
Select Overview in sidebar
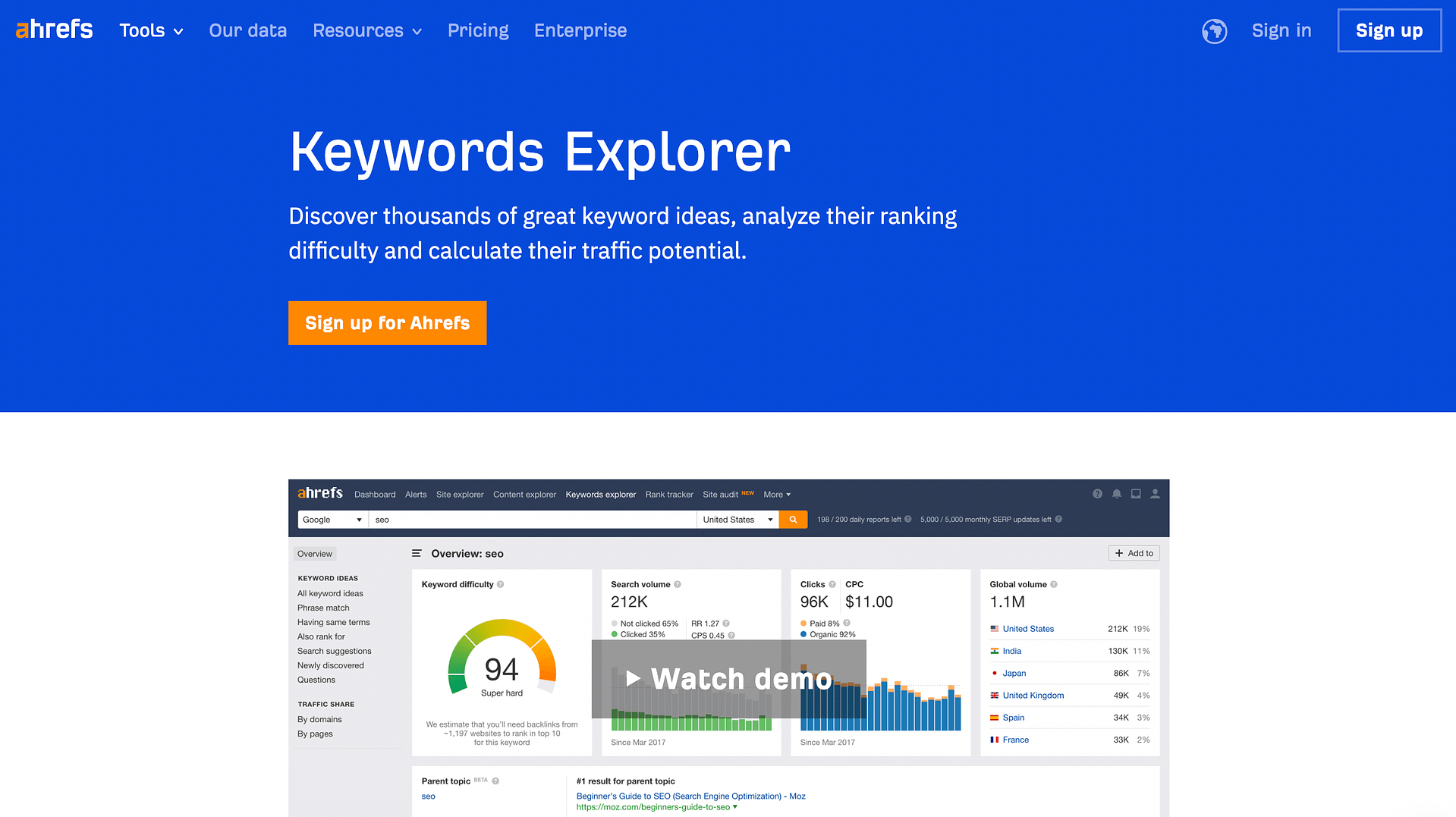pyautogui.click(x=315, y=554)
